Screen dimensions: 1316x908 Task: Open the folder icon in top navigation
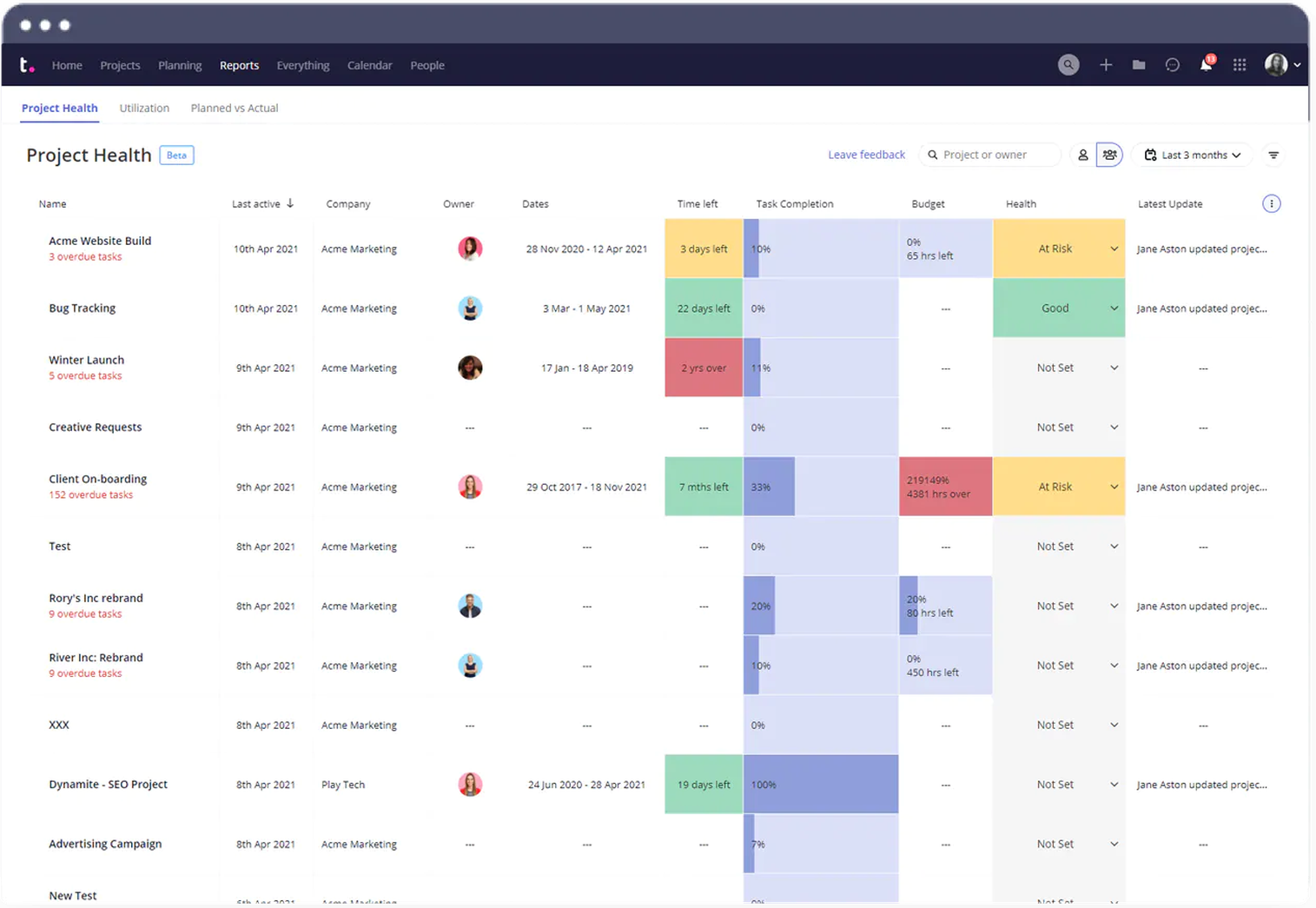(1139, 65)
